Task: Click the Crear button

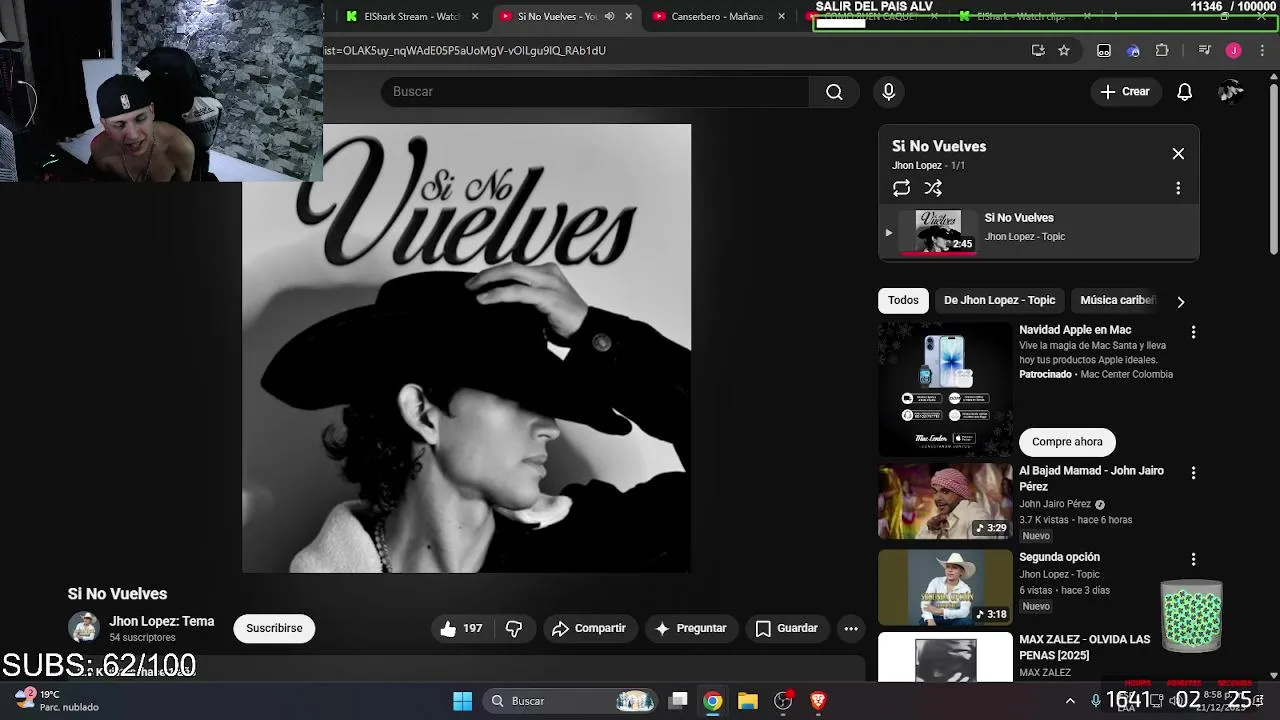Action: click(1125, 92)
